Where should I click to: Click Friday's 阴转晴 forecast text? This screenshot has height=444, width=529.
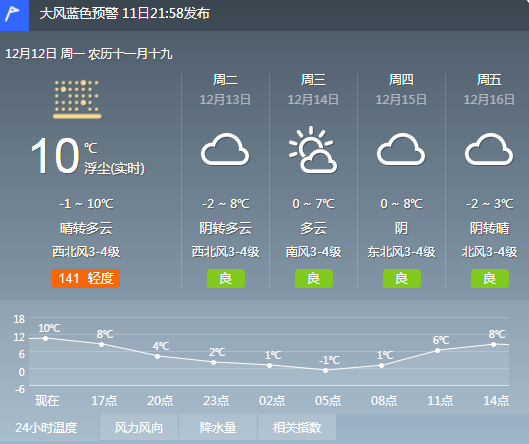coord(490,228)
